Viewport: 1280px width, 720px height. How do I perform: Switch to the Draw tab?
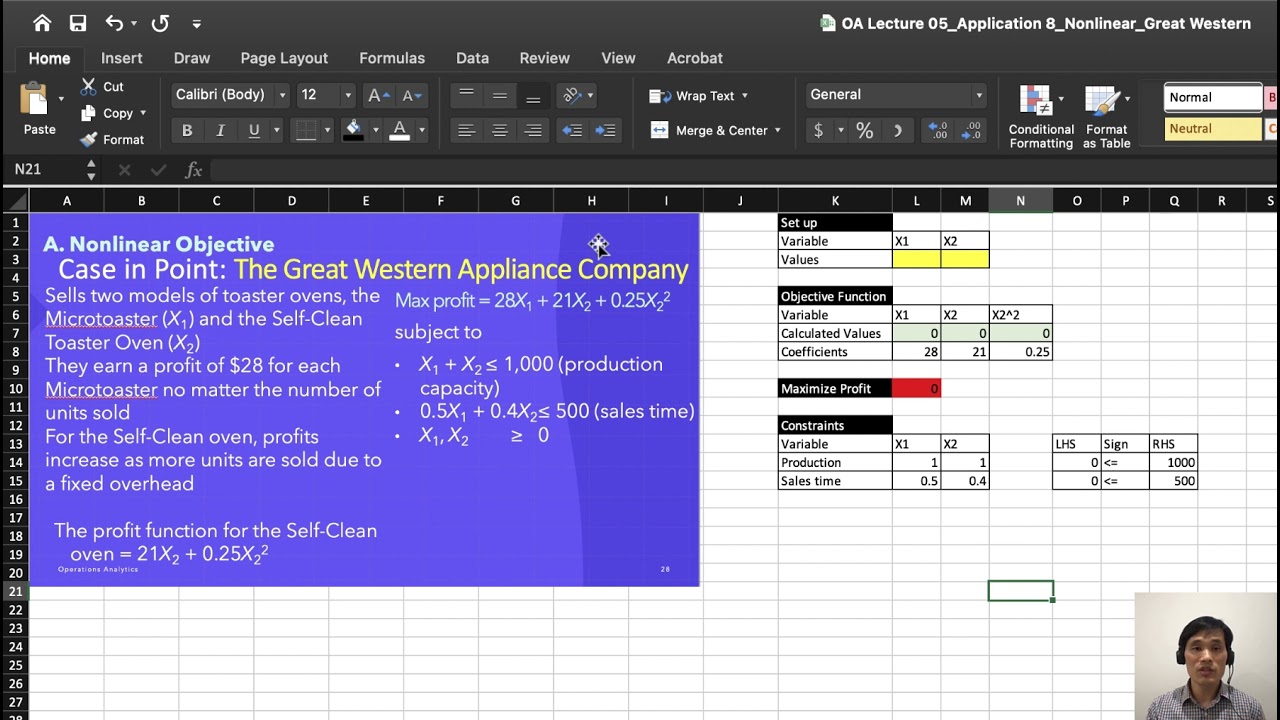pyautogui.click(x=192, y=58)
